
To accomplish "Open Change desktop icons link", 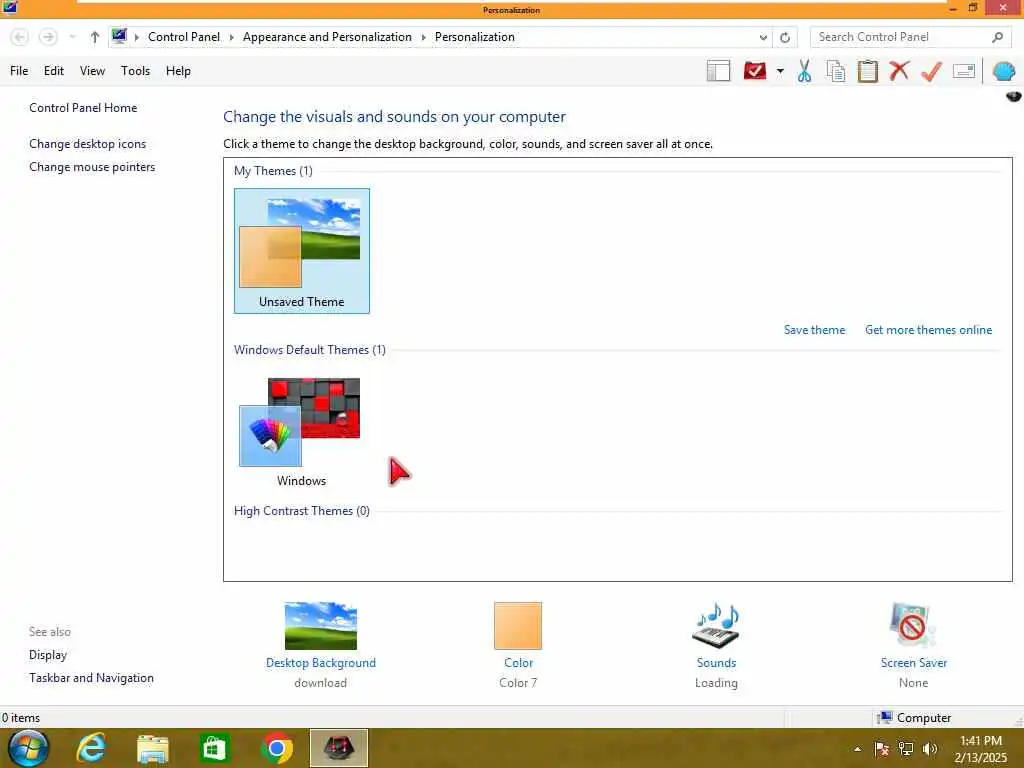I will (88, 144).
